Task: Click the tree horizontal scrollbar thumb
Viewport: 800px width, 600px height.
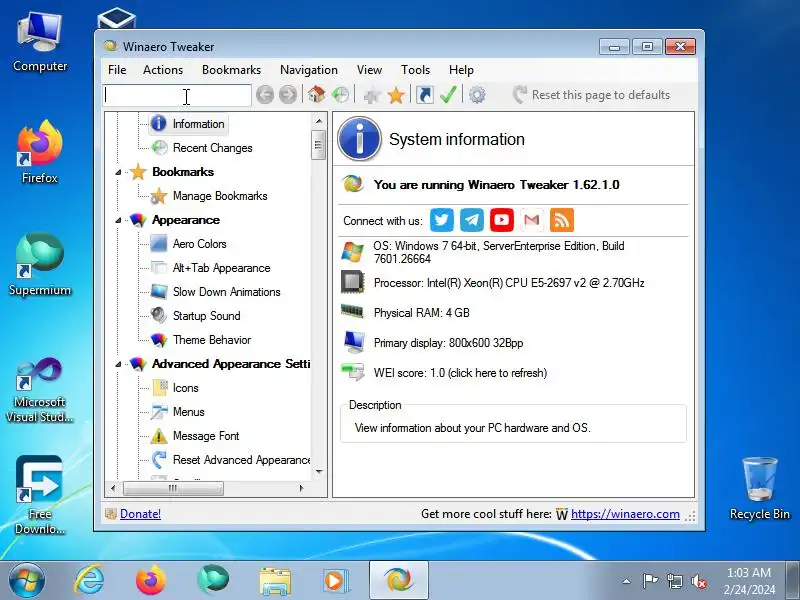Action: point(173,489)
